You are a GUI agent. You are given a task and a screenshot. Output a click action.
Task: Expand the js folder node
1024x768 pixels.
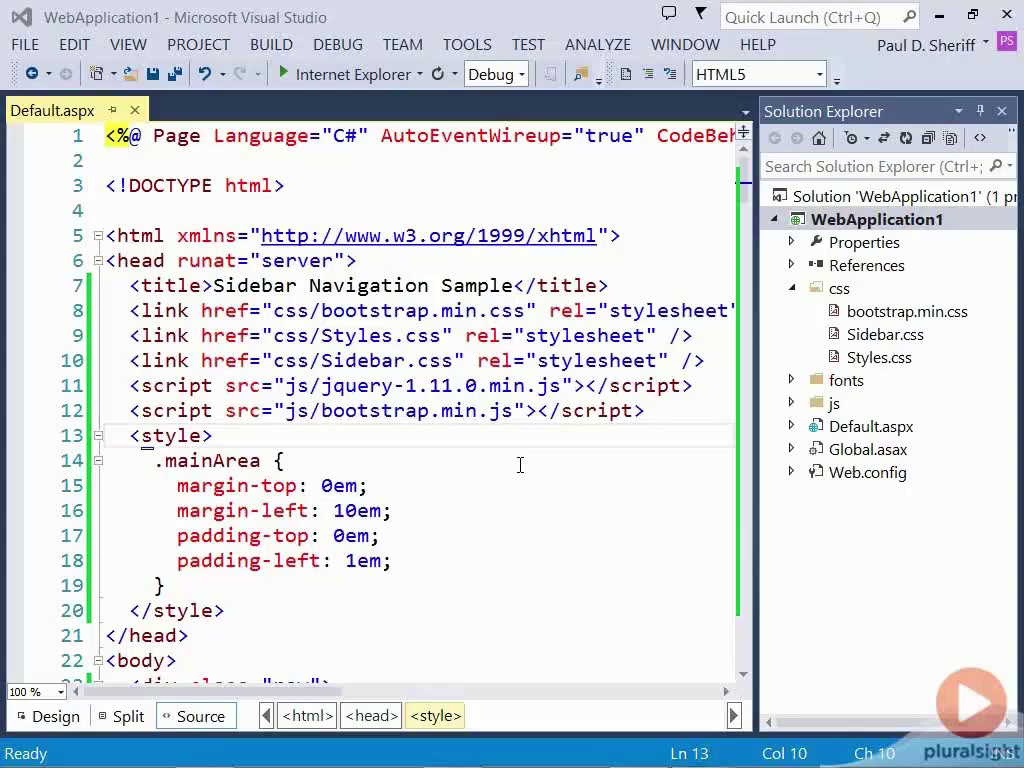[792, 402]
